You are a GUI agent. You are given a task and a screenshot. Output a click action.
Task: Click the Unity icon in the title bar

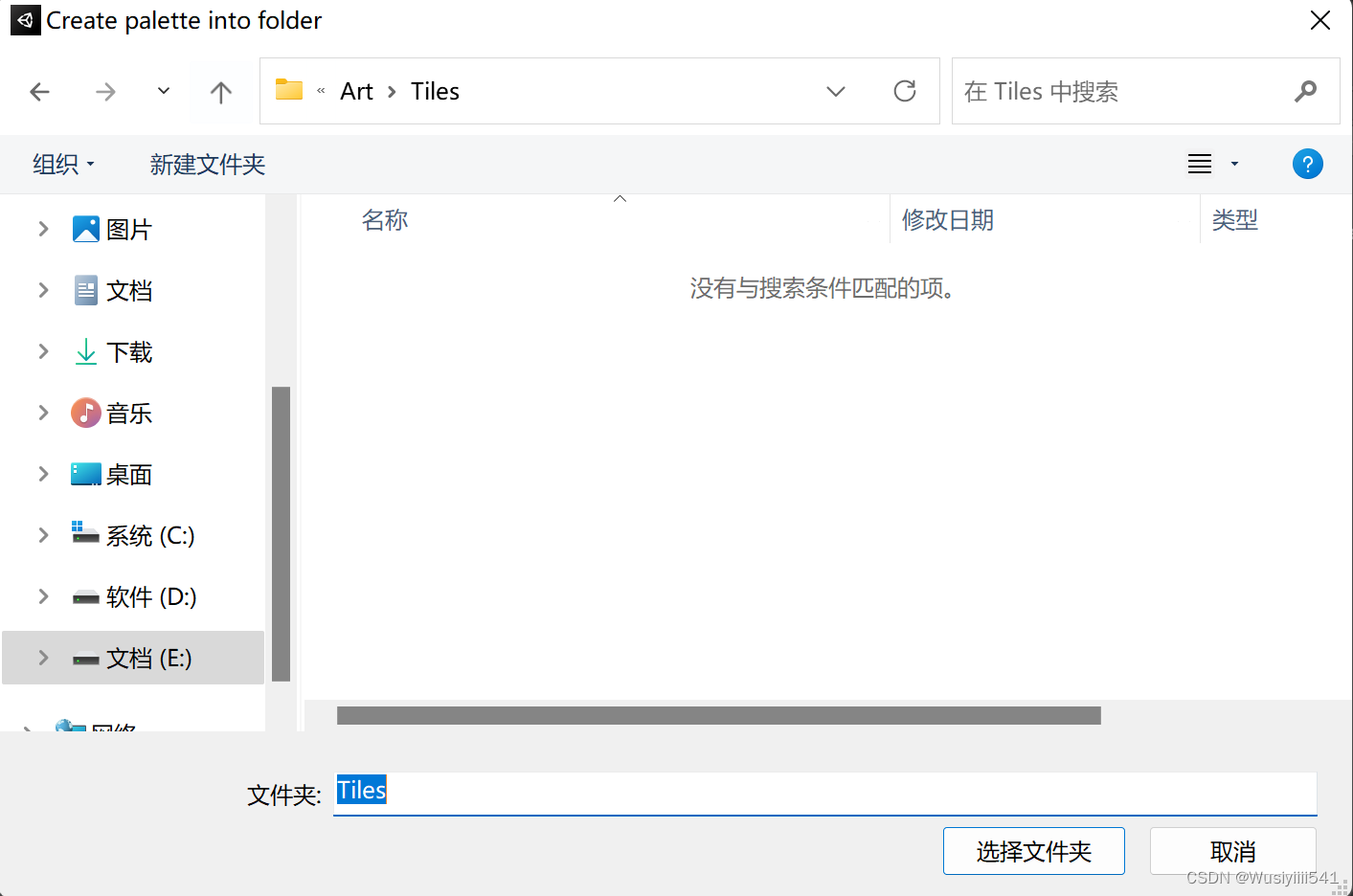pos(24,20)
